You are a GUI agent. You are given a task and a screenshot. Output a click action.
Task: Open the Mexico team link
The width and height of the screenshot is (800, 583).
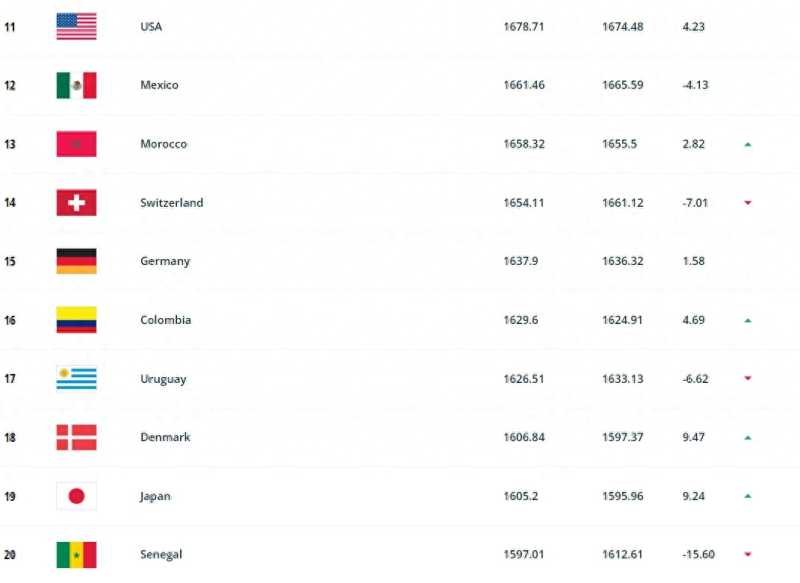(159, 85)
